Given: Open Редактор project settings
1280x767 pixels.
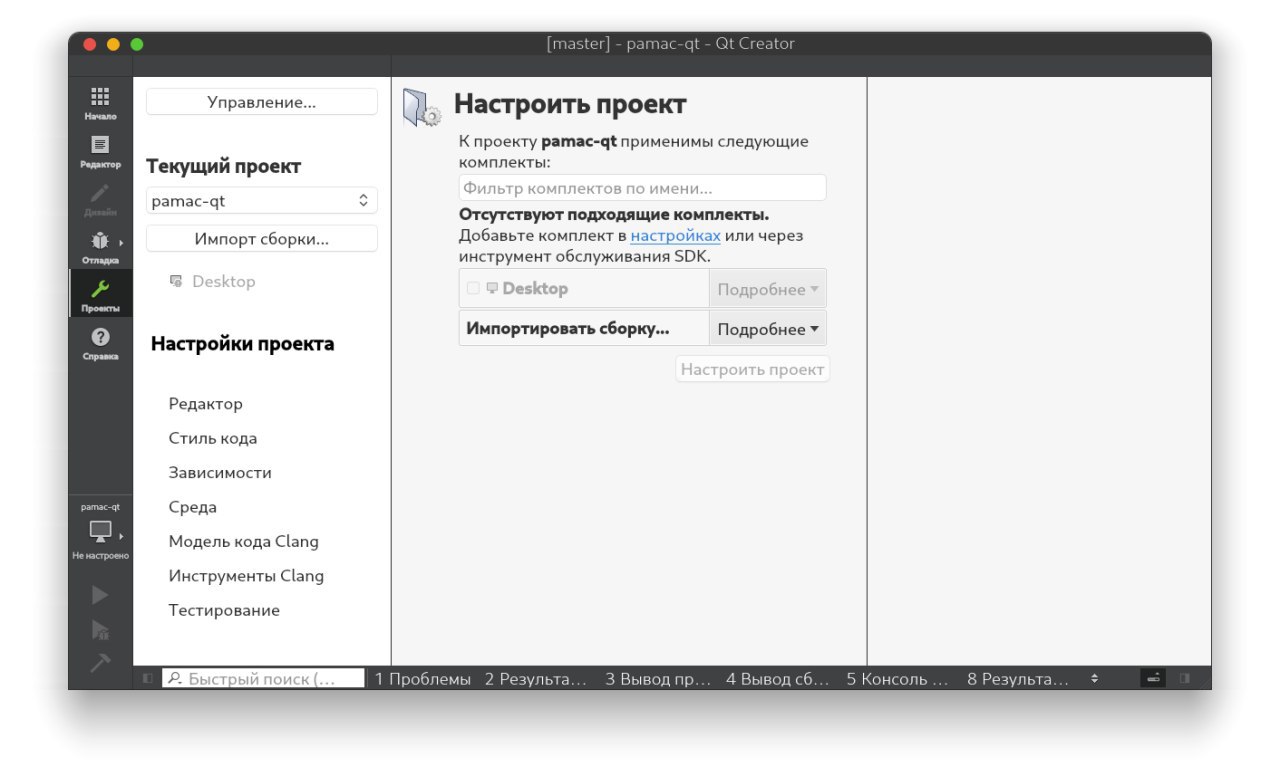Looking at the screenshot, I should (206, 404).
